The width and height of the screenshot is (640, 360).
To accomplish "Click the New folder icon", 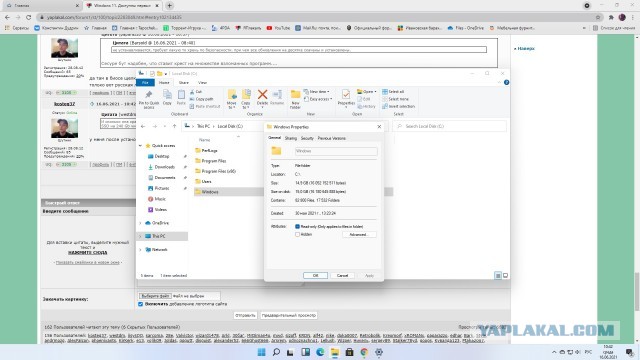I will pos(295,95).
